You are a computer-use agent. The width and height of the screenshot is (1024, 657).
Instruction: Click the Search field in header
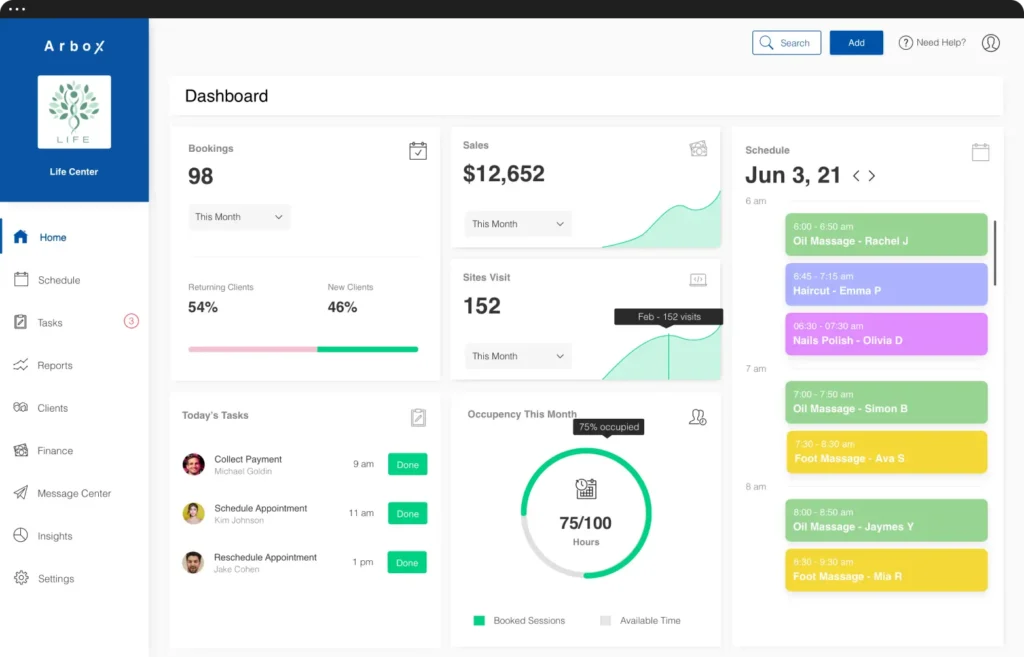click(x=786, y=43)
